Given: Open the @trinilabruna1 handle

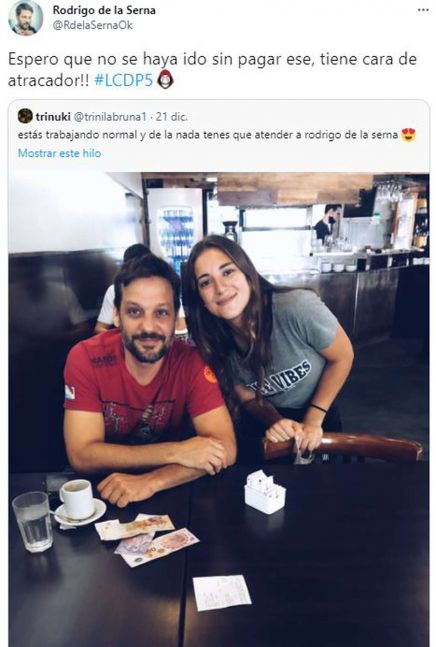Looking at the screenshot, I should tap(110, 117).
